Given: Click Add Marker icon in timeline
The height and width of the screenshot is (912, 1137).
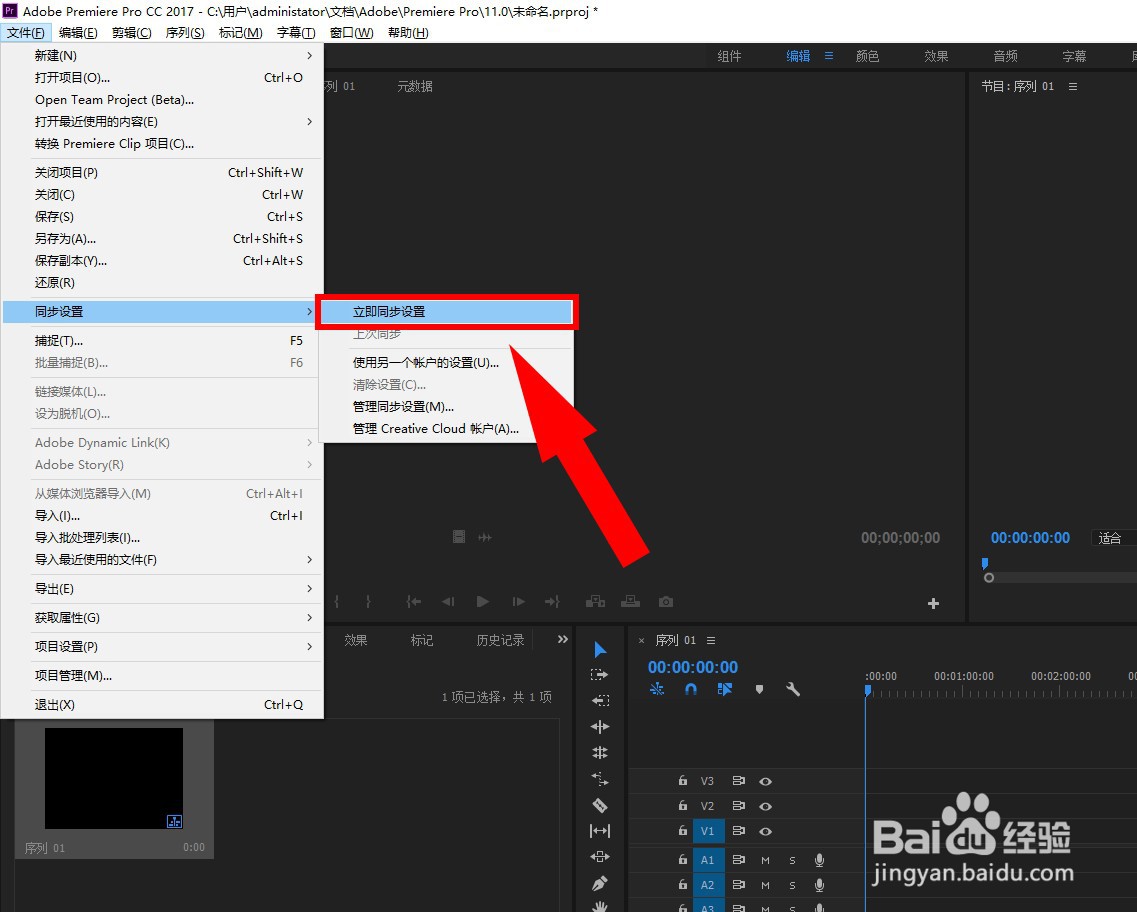Looking at the screenshot, I should (x=759, y=689).
